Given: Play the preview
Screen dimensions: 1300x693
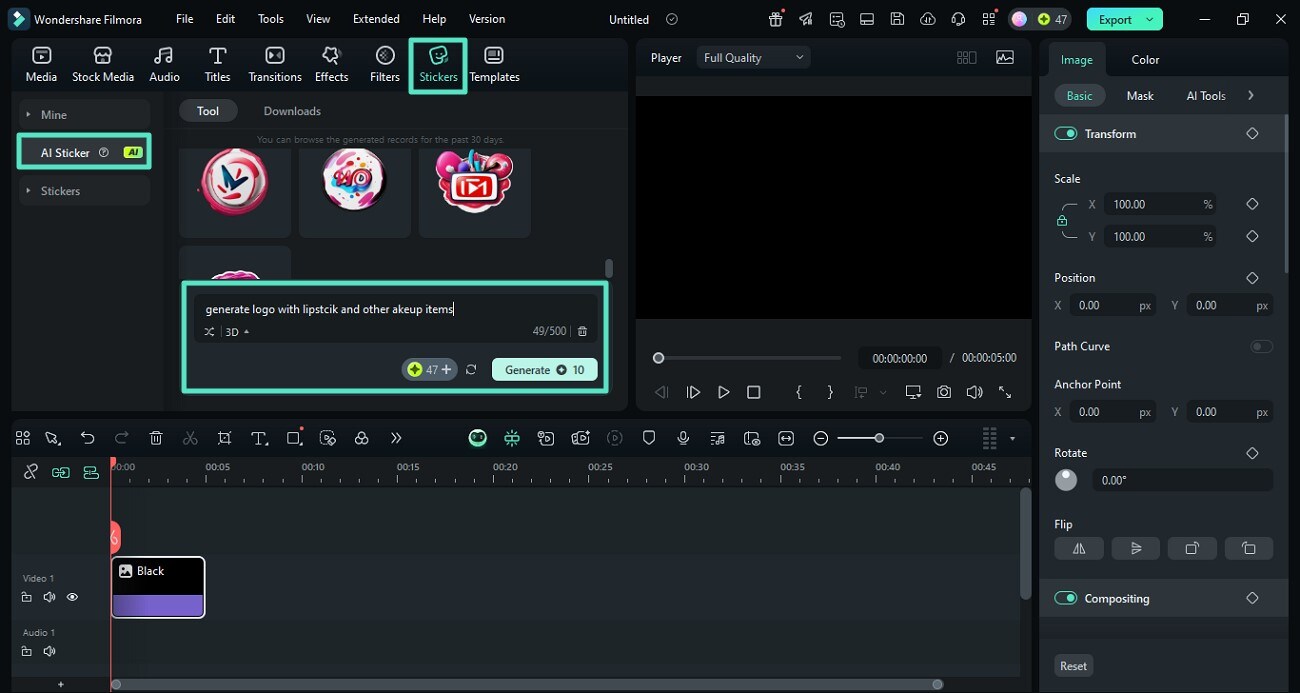Looking at the screenshot, I should (723, 393).
